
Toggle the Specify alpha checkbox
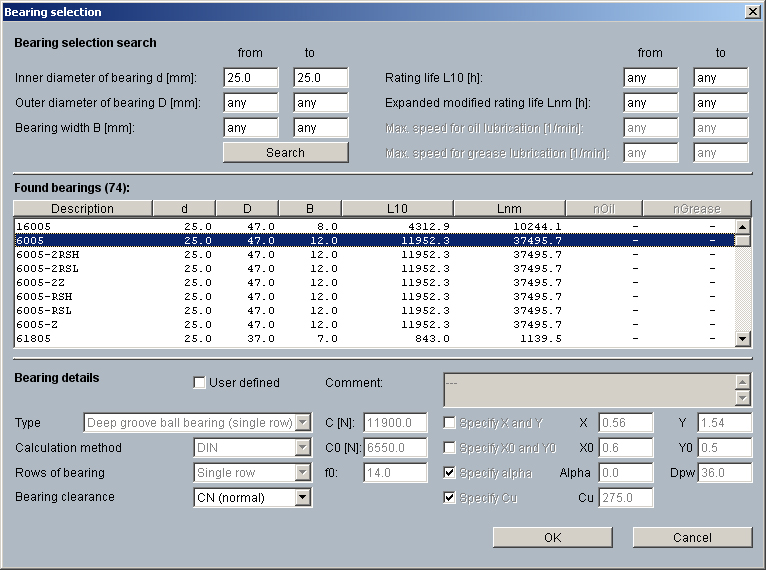coord(450,472)
